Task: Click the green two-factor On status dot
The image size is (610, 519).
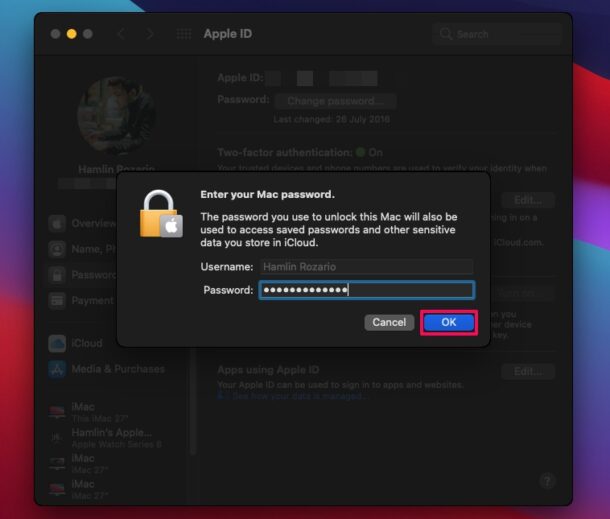Action: point(361,153)
